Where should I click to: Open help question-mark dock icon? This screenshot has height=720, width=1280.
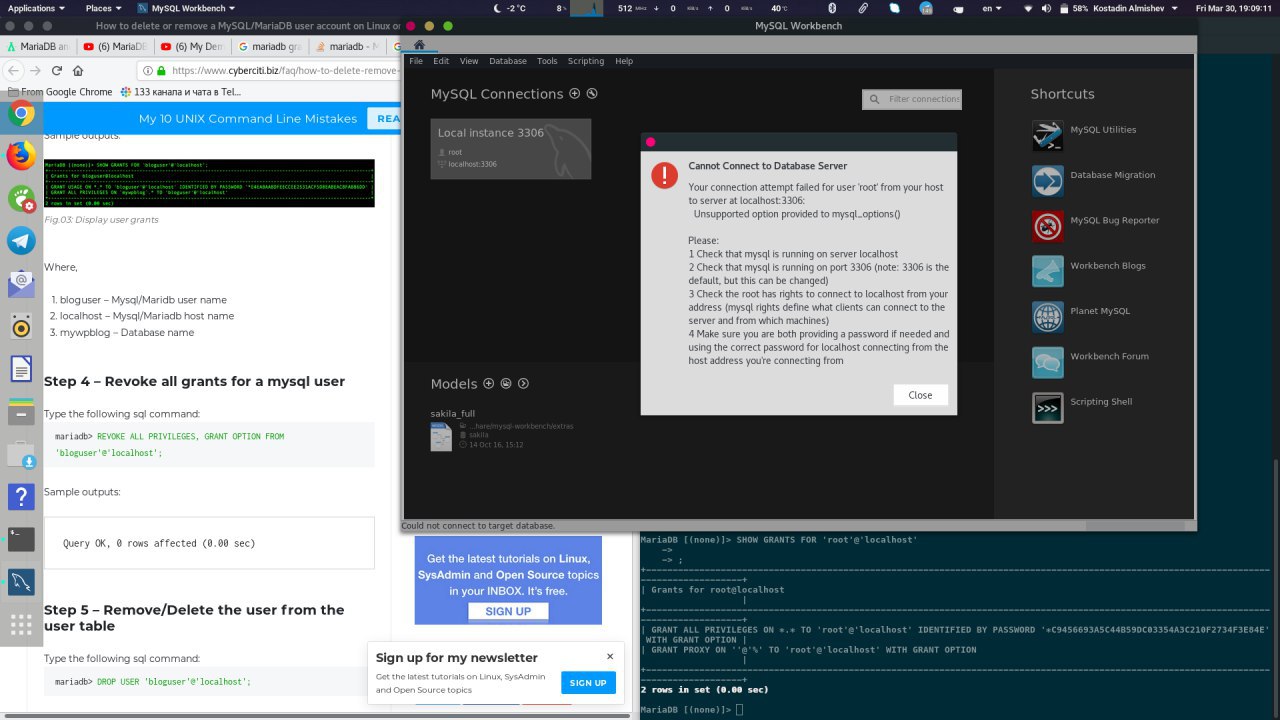point(21,496)
